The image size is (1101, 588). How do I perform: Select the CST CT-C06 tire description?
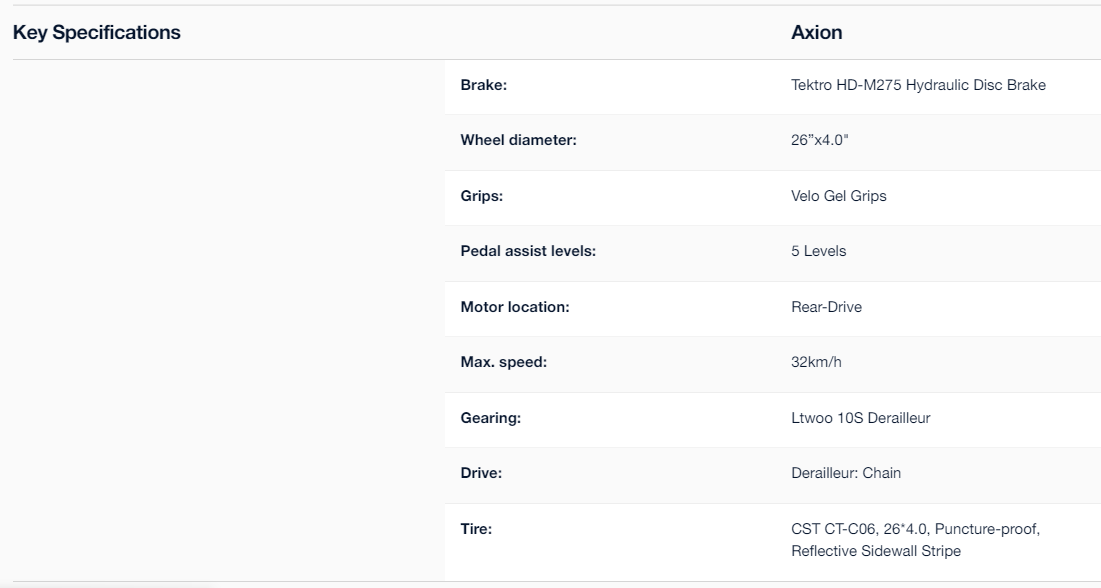click(x=916, y=540)
